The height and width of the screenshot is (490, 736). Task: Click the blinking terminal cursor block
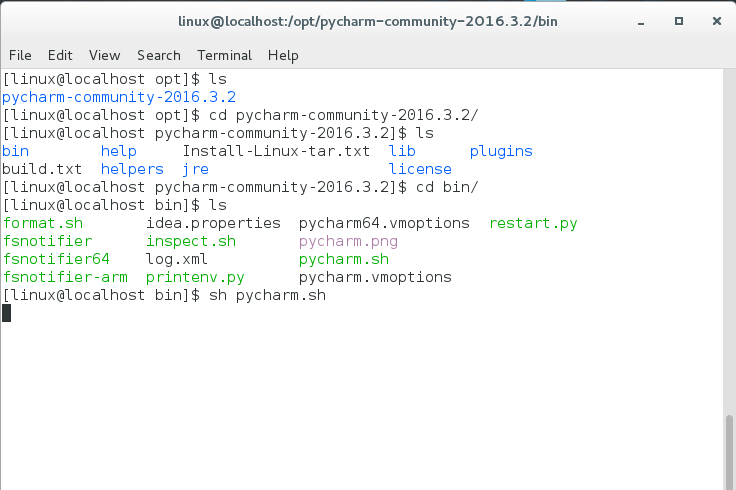[7, 313]
